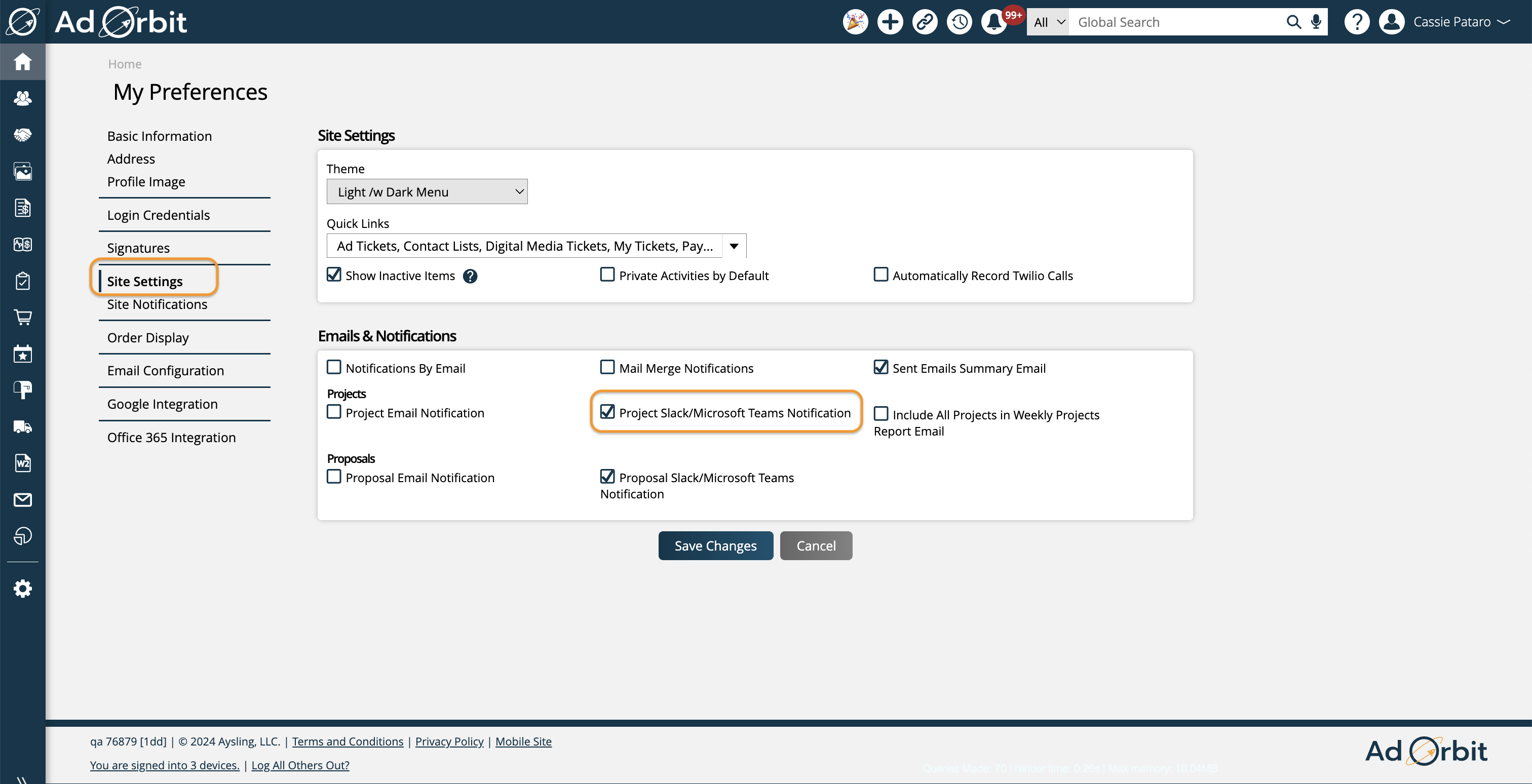Check Project Email Notification
This screenshot has height=784, width=1532.
(x=334, y=412)
